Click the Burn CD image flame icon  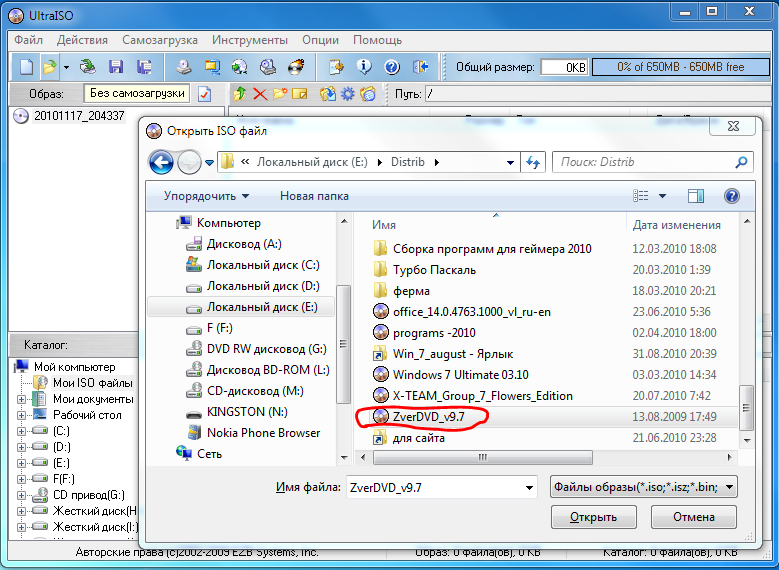coord(297,67)
